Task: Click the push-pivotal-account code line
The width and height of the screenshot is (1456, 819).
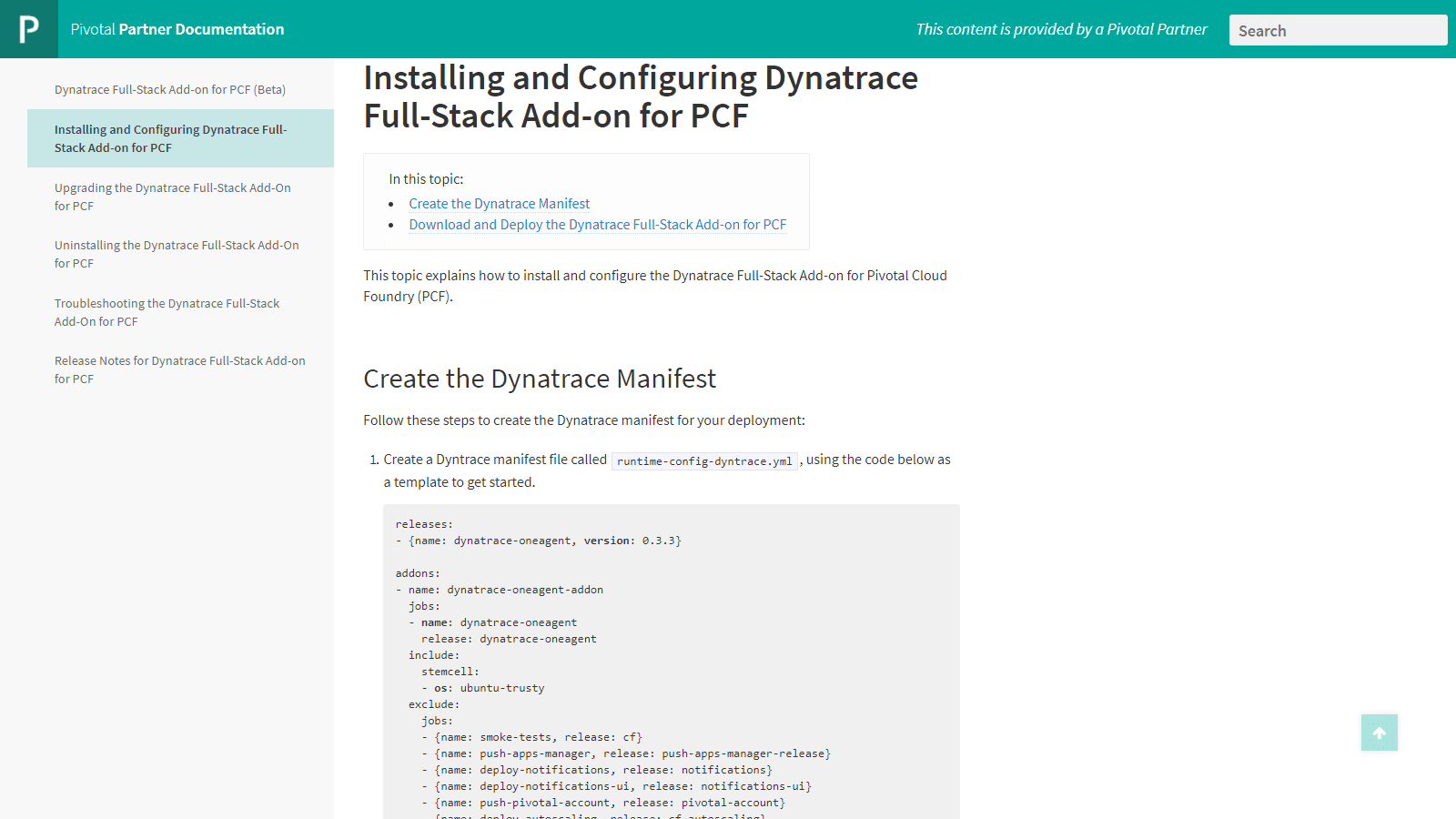Action: [603, 803]
